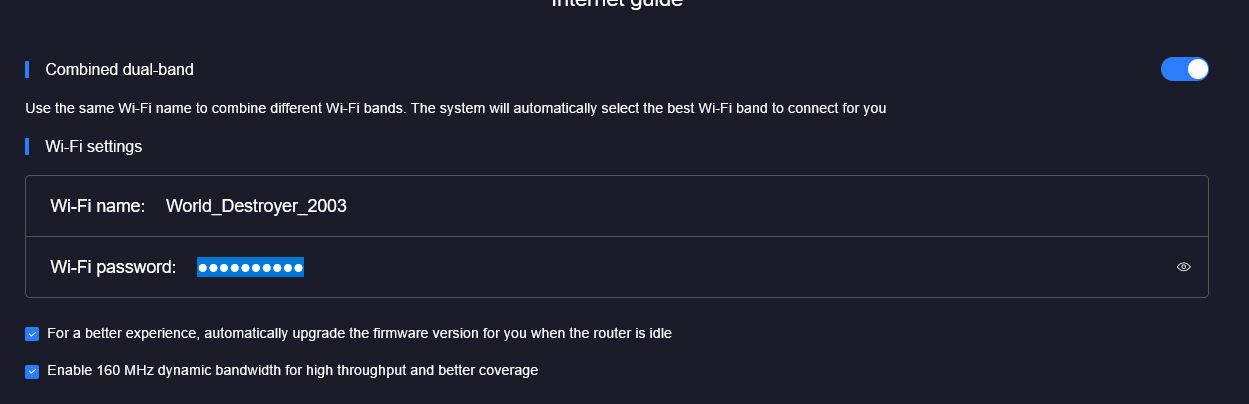The width and height of the screenshot is (1249, 404).
Task: Toggle the Combined dual-band switch
Action: pyautogui.click(x=1184, y=69)
